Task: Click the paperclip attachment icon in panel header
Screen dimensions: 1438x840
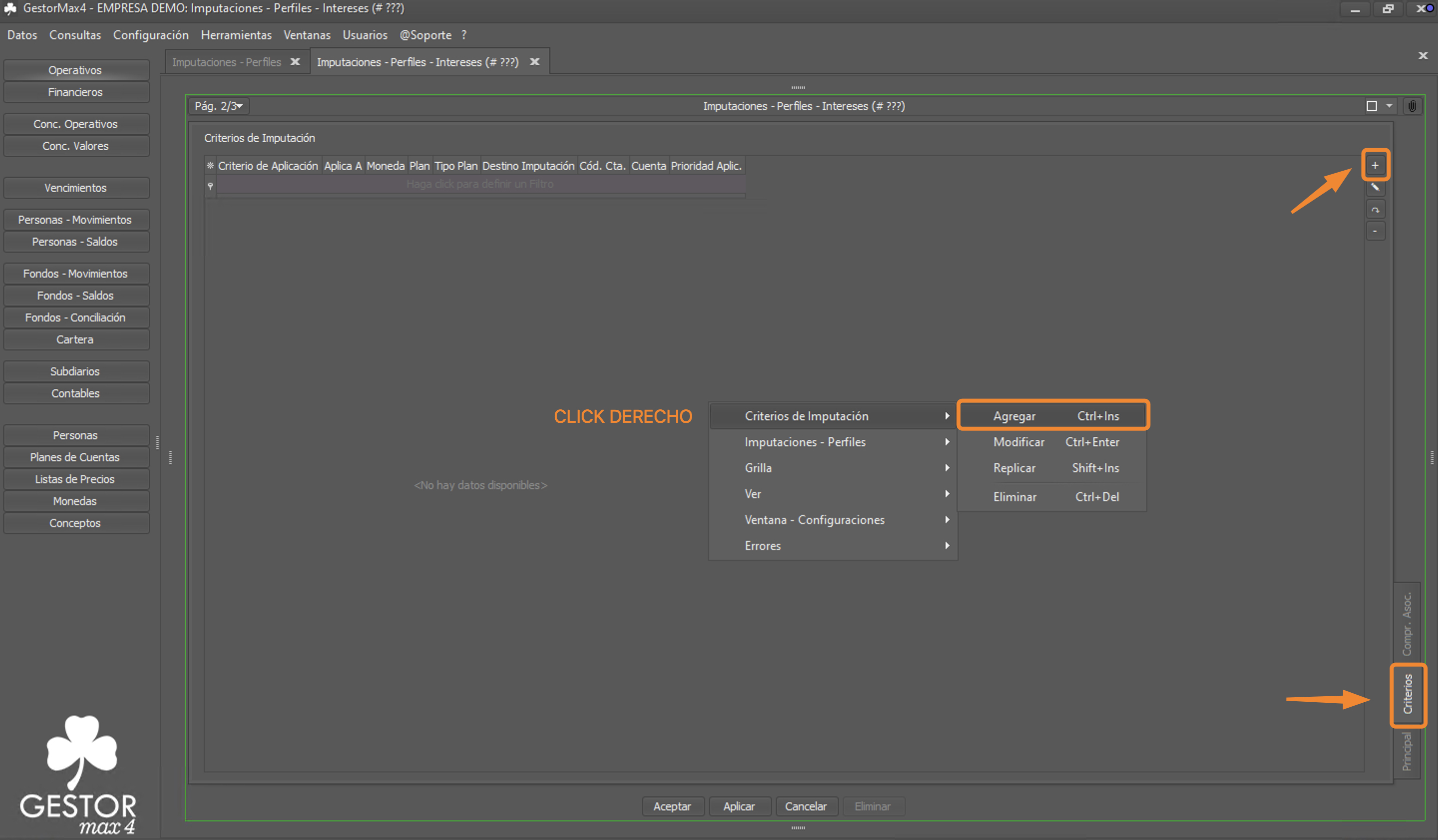Action: tap(1412, 106)
